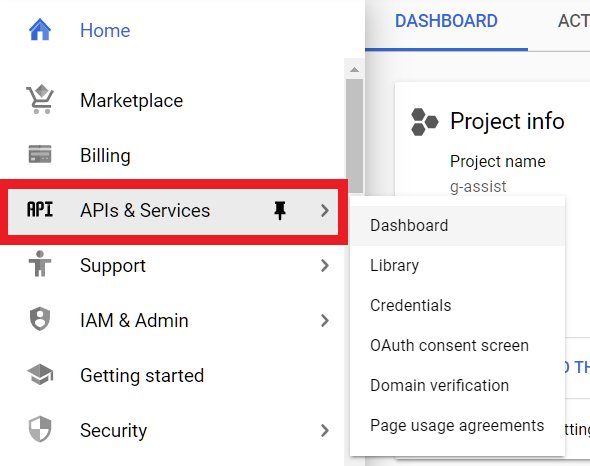Click the sidebar scrollbar thumb

[354, 136]
